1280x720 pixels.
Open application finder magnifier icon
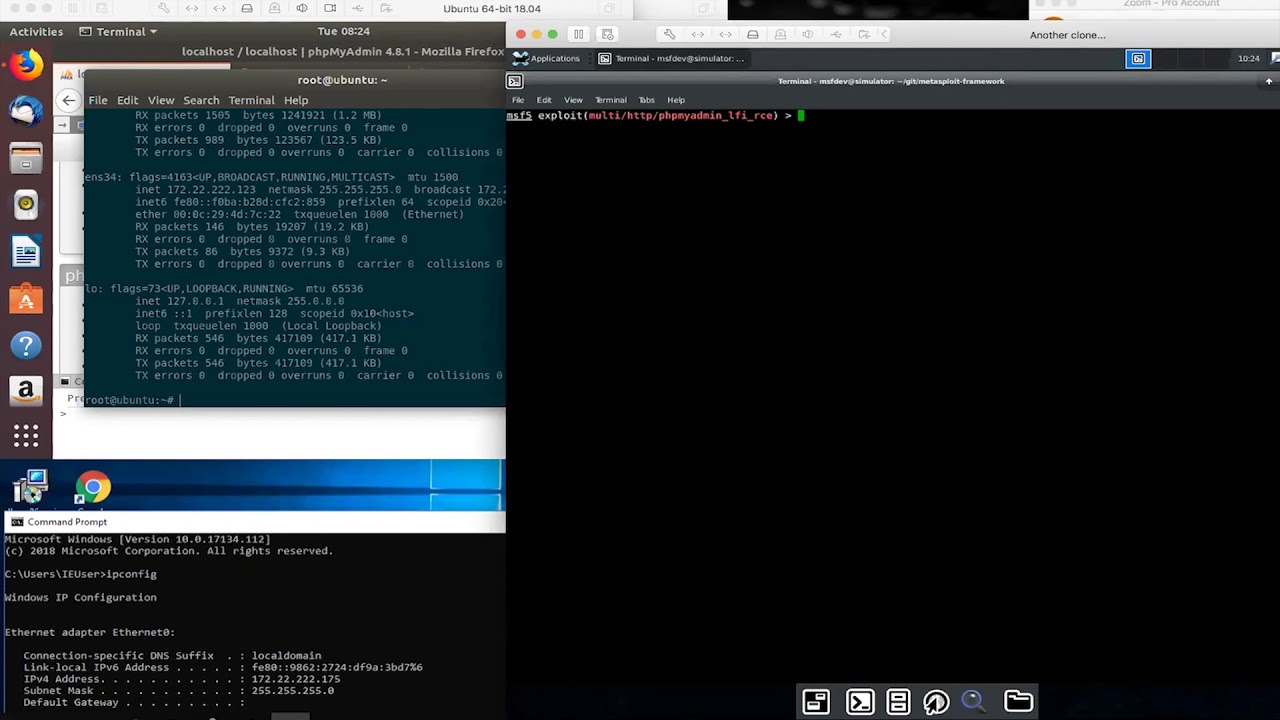pos(974,702)
